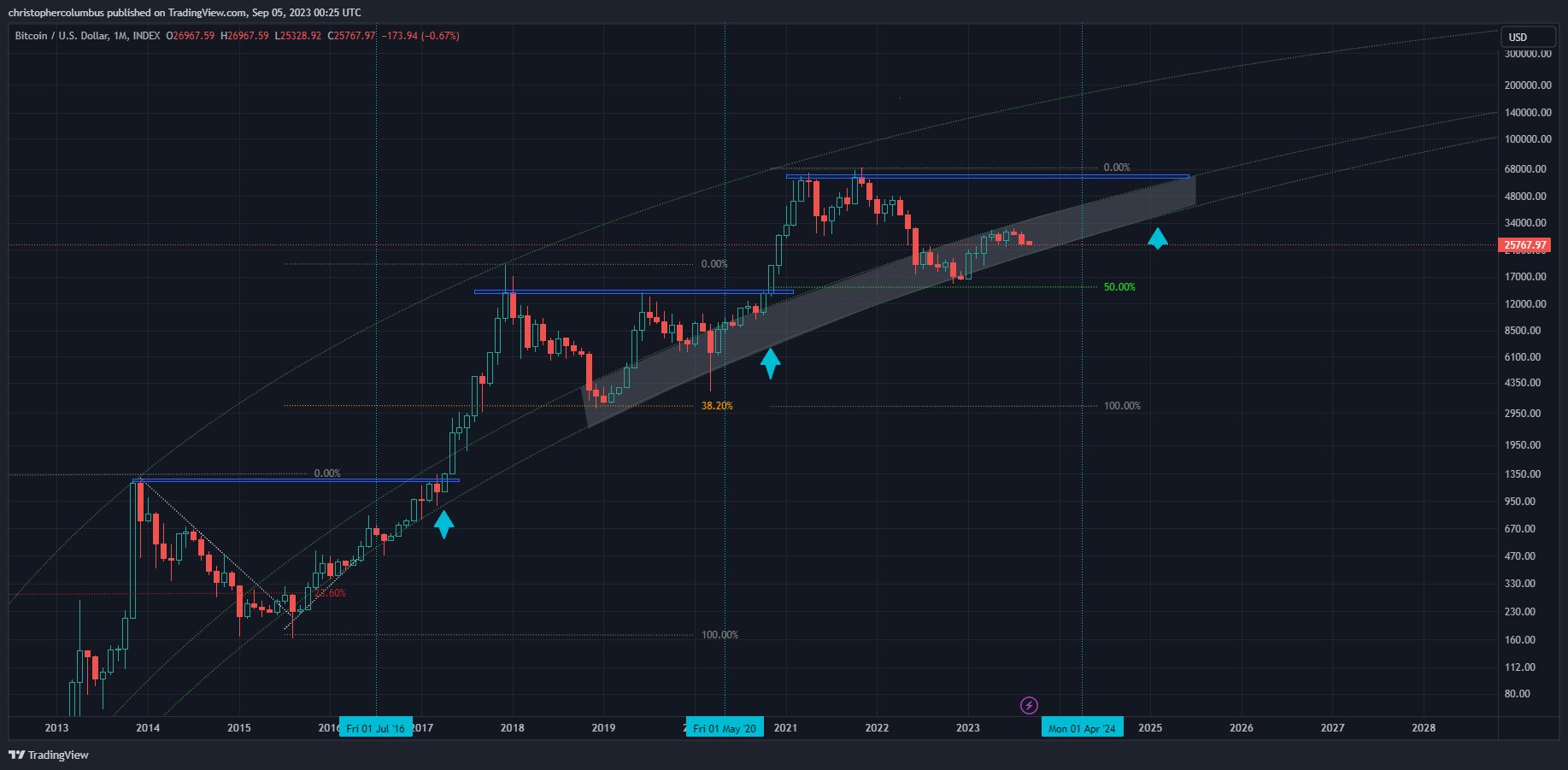The height and width of the screenshot is (770, 1568).
Task: Select the blue resistance line at the 2021 highs
Action: (x=987, y=177)
